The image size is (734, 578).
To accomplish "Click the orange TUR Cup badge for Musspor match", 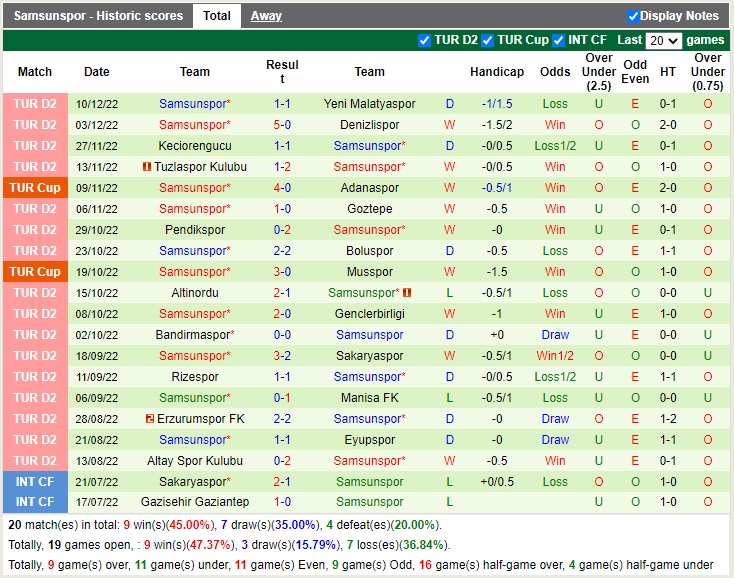I will coord(35,272).
